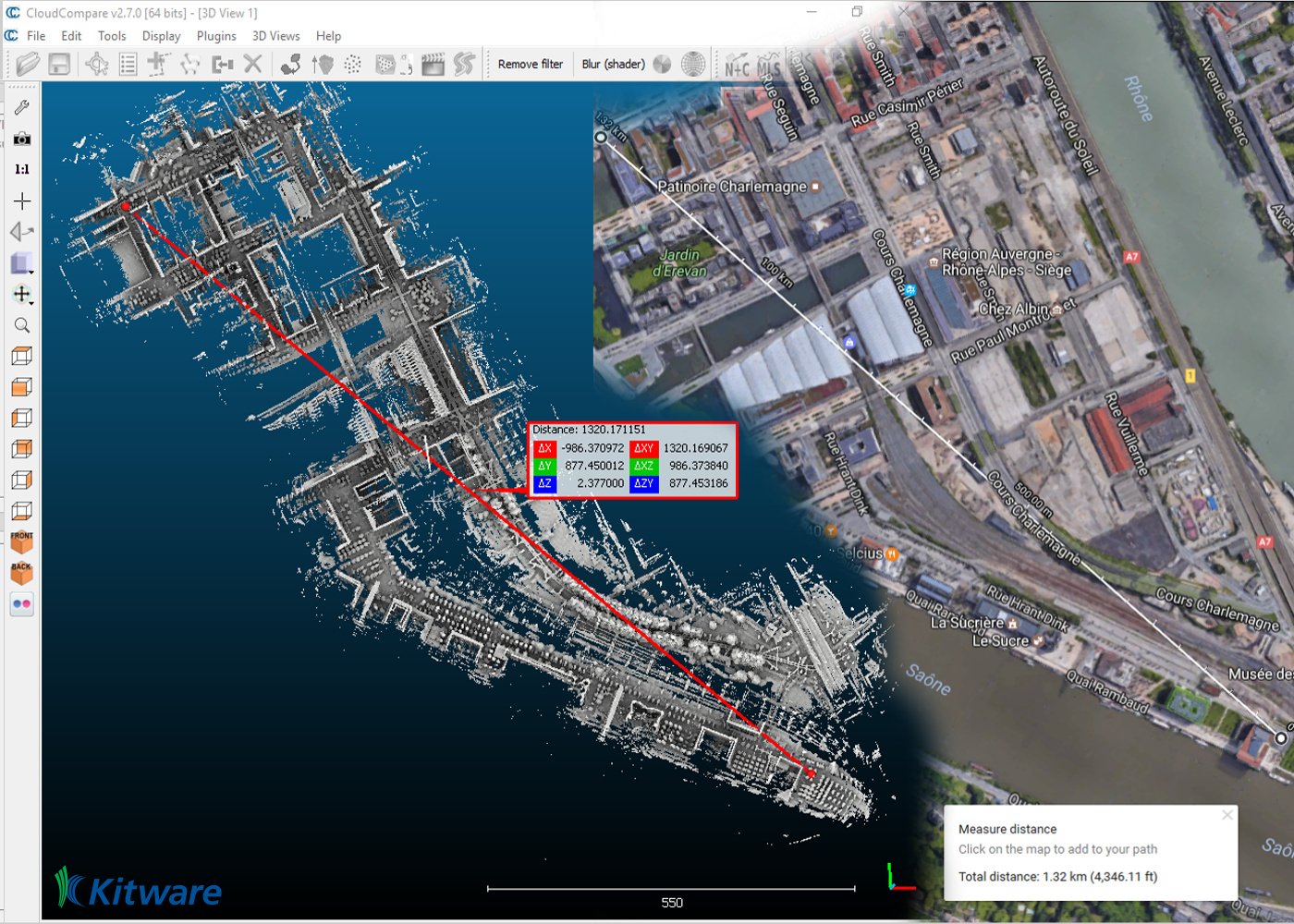Select the trace polyline tool icon

click(x=190, y=64)
